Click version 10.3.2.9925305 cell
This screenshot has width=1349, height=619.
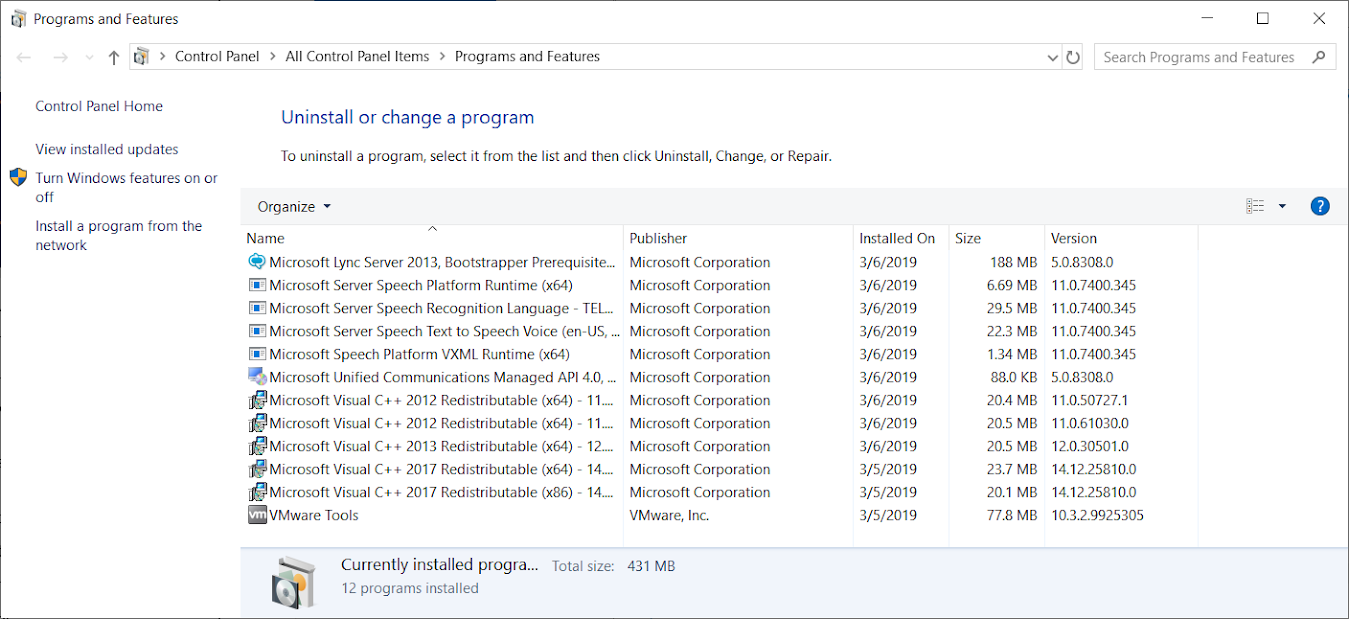pyautogui.click(x=1097, y=515)
